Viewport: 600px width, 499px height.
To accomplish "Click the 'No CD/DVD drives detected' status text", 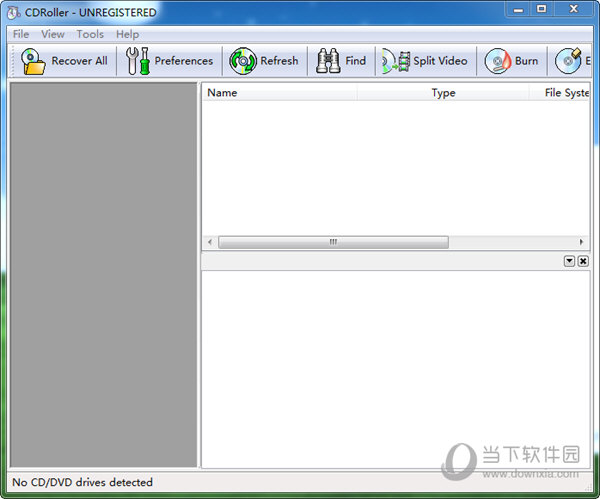I will (x=82, y=482).
